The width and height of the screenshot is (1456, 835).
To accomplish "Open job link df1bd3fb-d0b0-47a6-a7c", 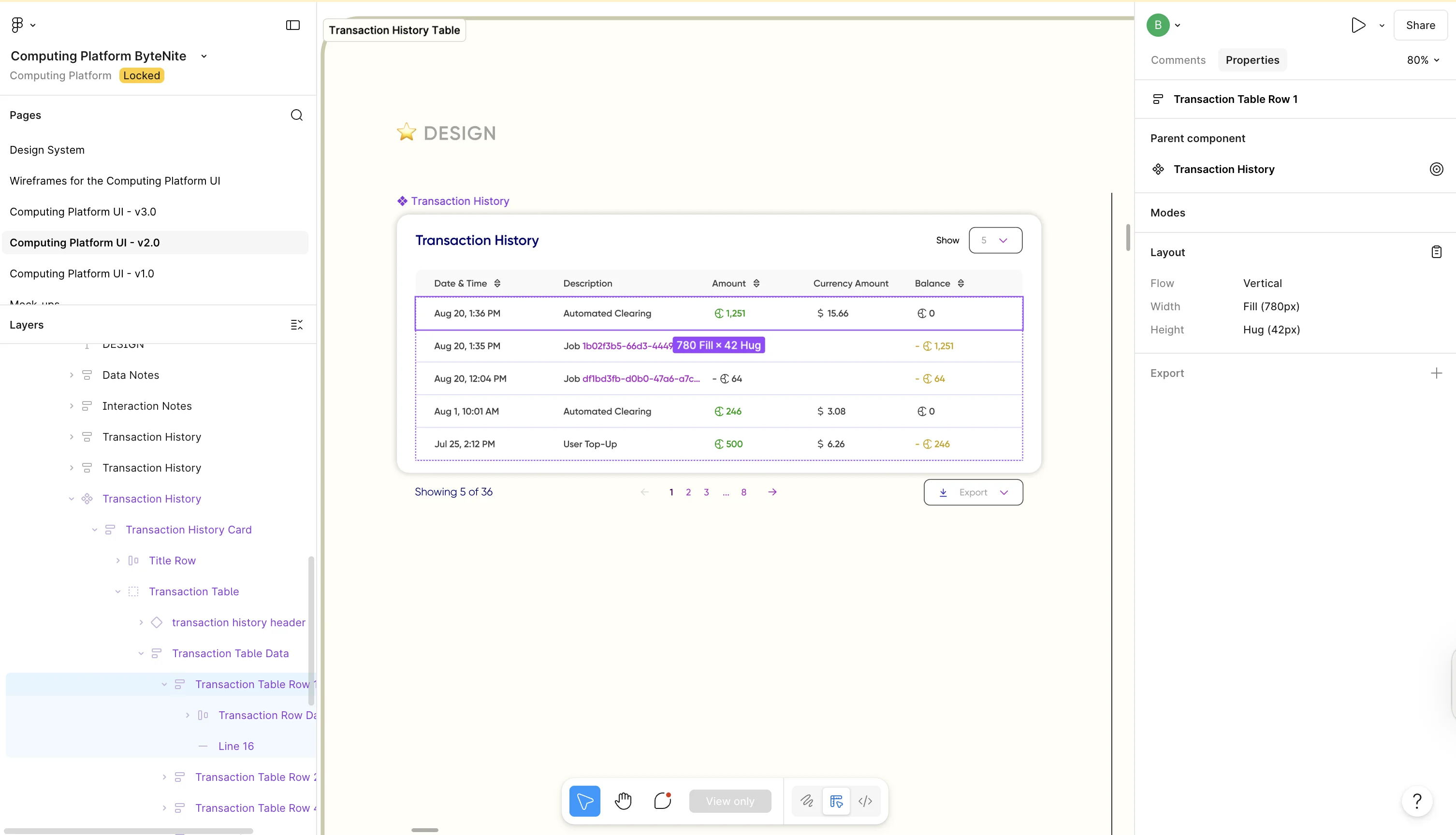I will pos(641,379).
